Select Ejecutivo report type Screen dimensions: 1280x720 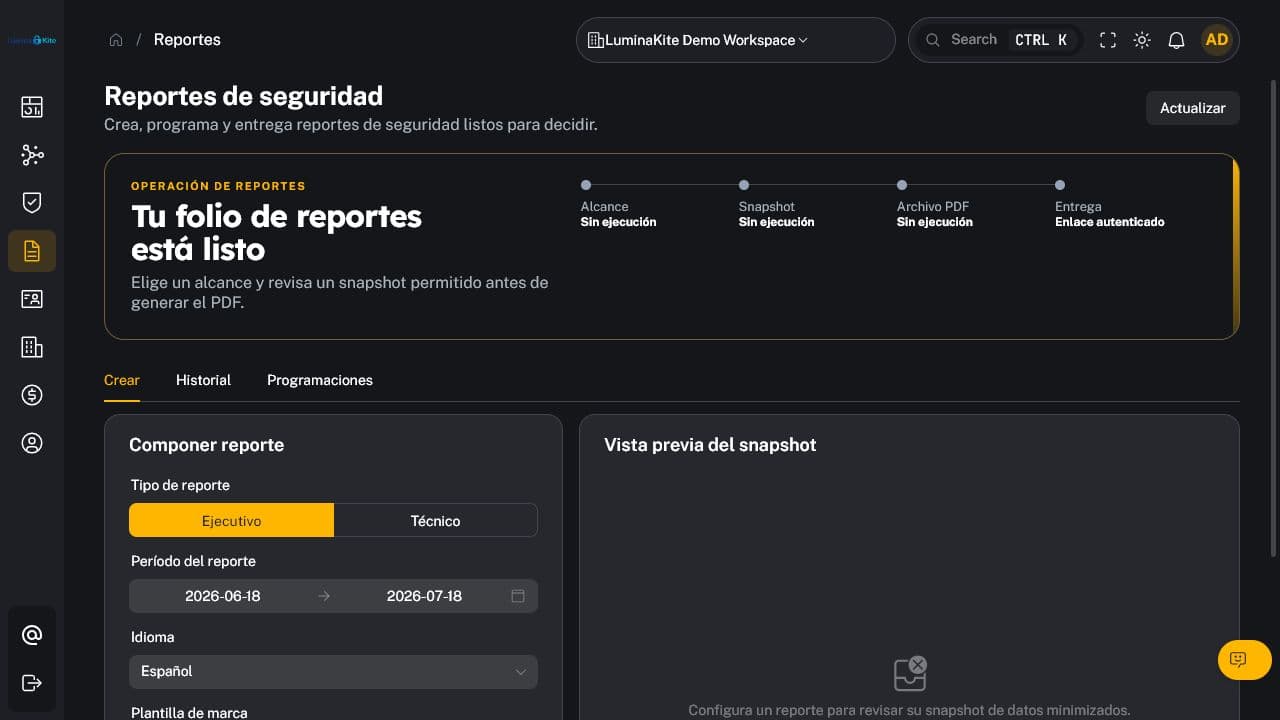pos(231,521)
